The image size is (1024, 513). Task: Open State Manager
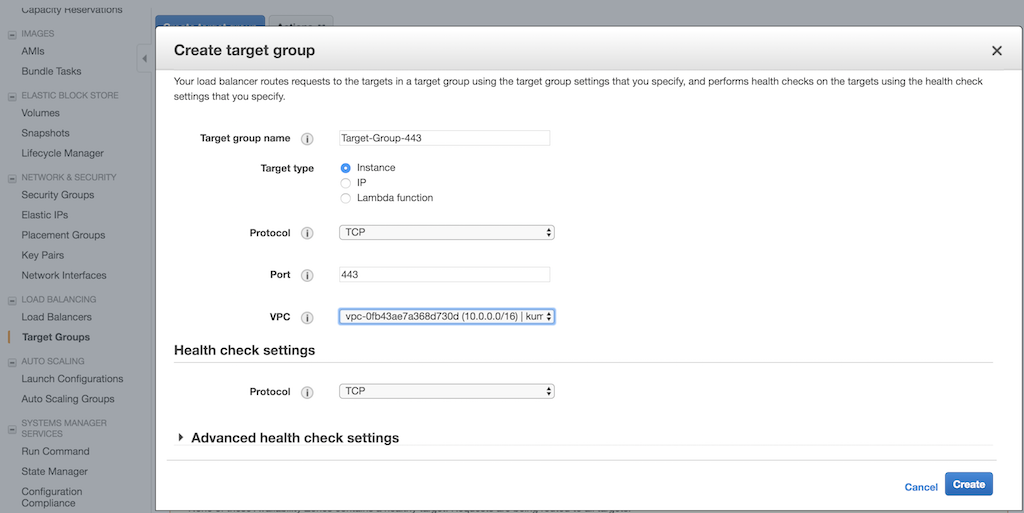[54, 471]
